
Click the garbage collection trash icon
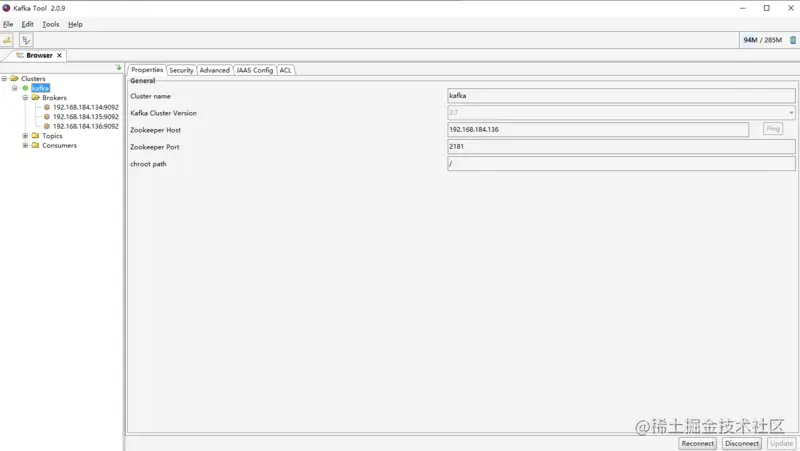point(793,40)
